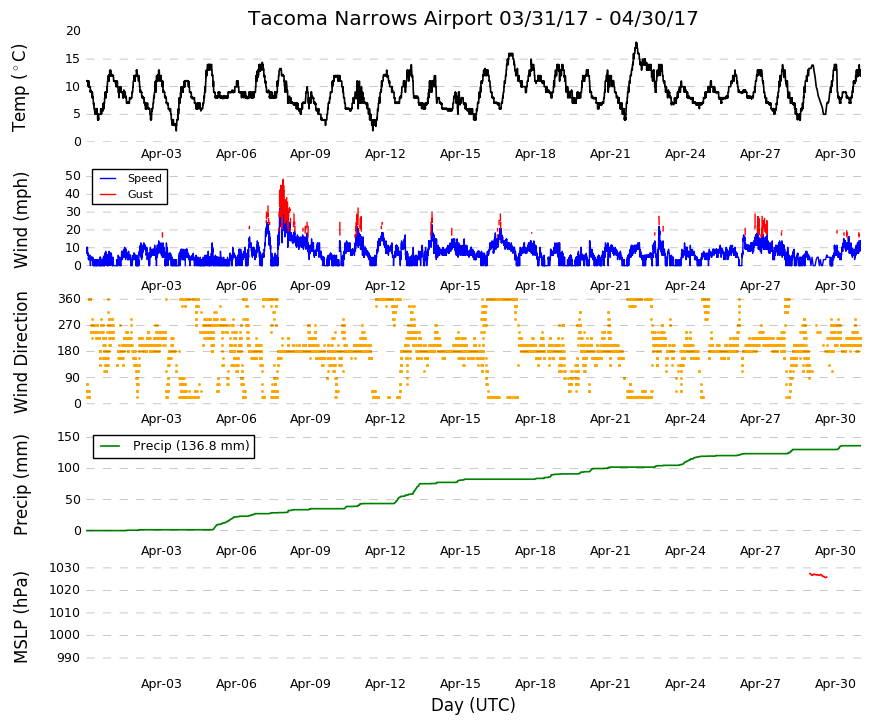Click the highest red gust peak near 50 mph
871x725 pixels.
pos(283,181)
